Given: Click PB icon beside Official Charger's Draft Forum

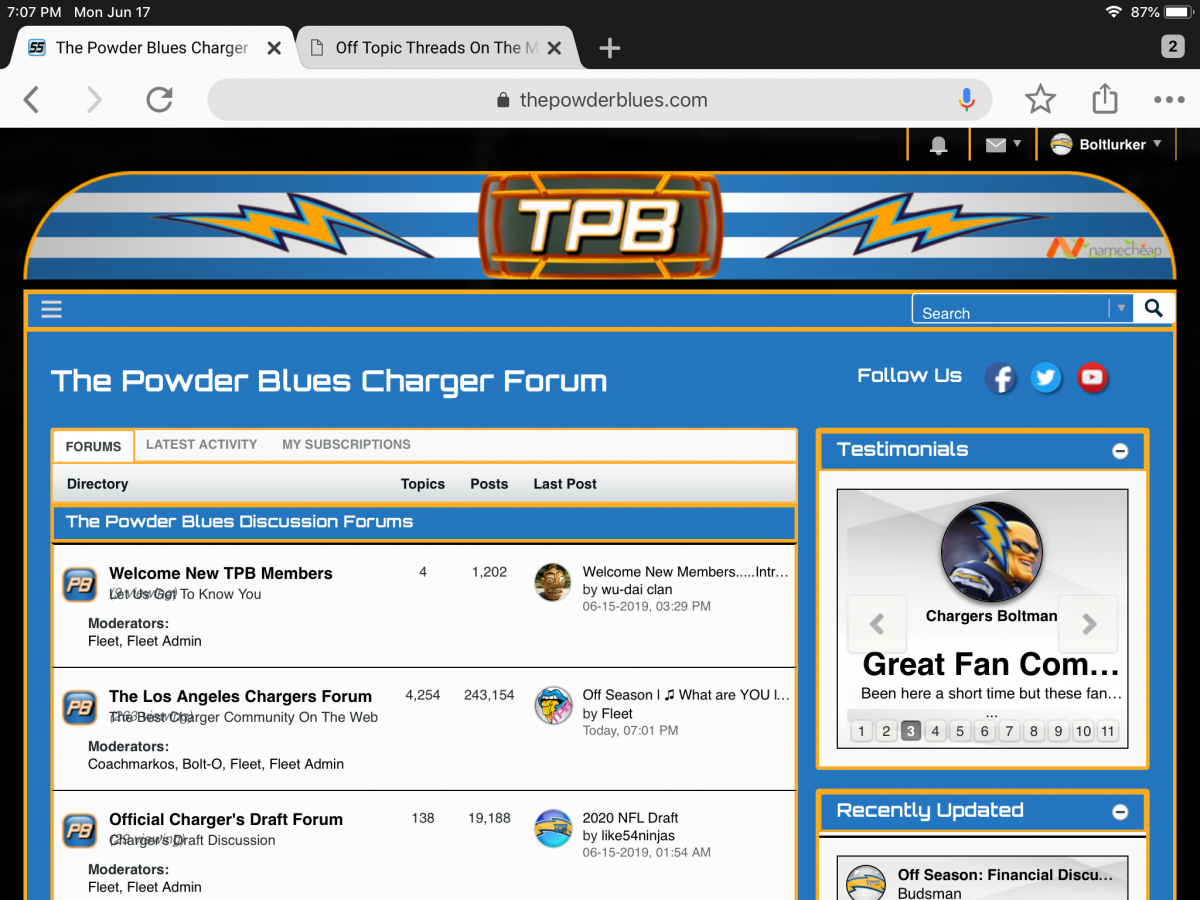Looking at the screenshot, I should pyautogui.click(x=80, y=831).
